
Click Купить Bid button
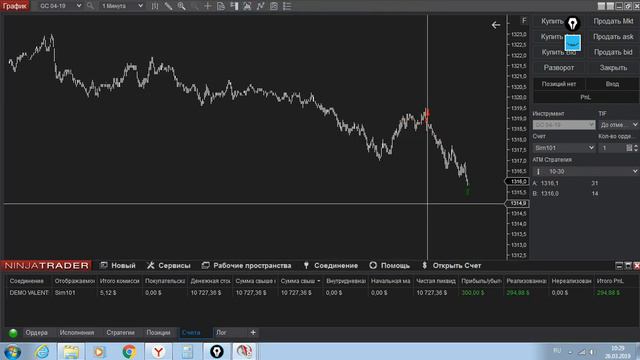558,52
